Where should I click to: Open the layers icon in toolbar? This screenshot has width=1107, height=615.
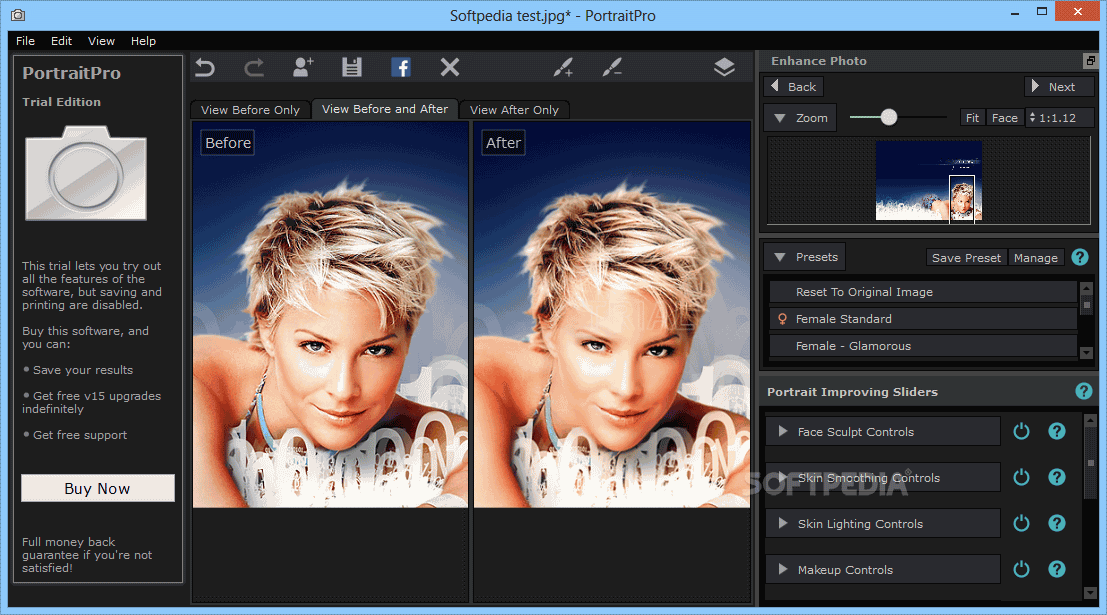click(x=724, y=67)
